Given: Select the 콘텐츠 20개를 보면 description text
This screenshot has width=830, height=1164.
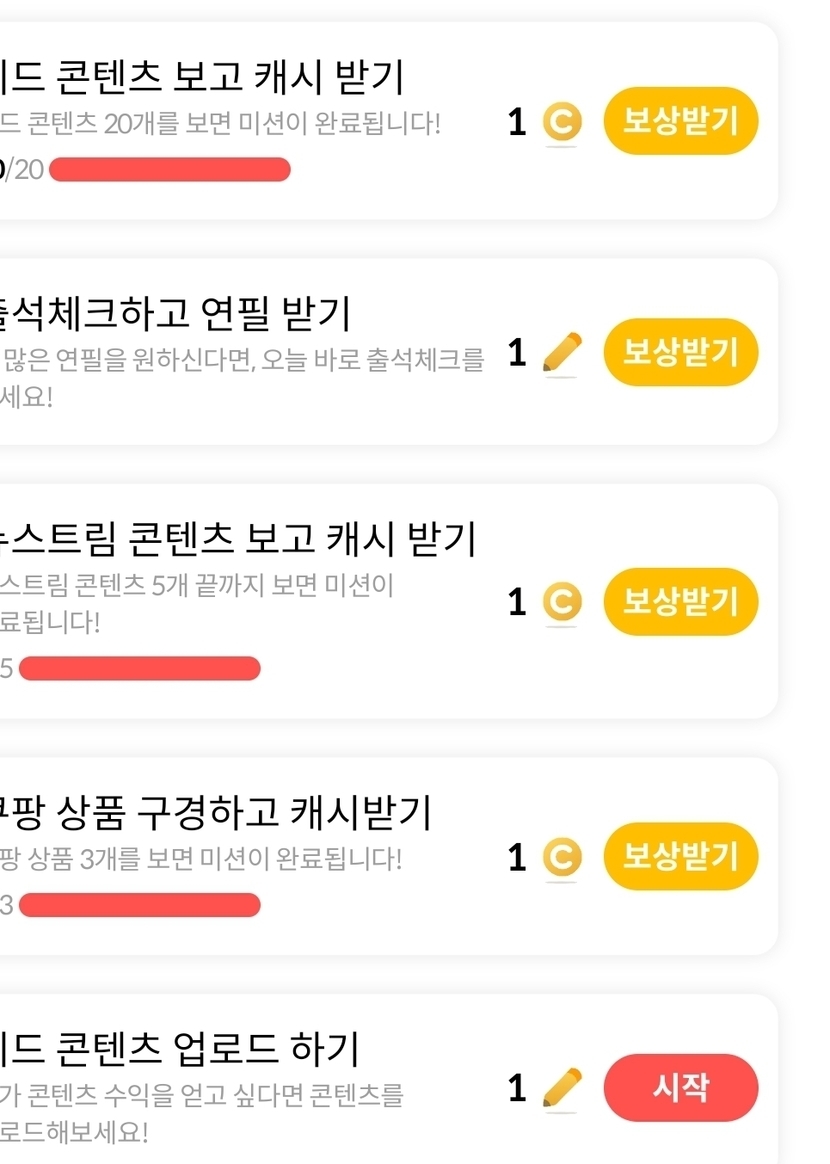Looking at the screenshot, I should (x=220, y=125).
